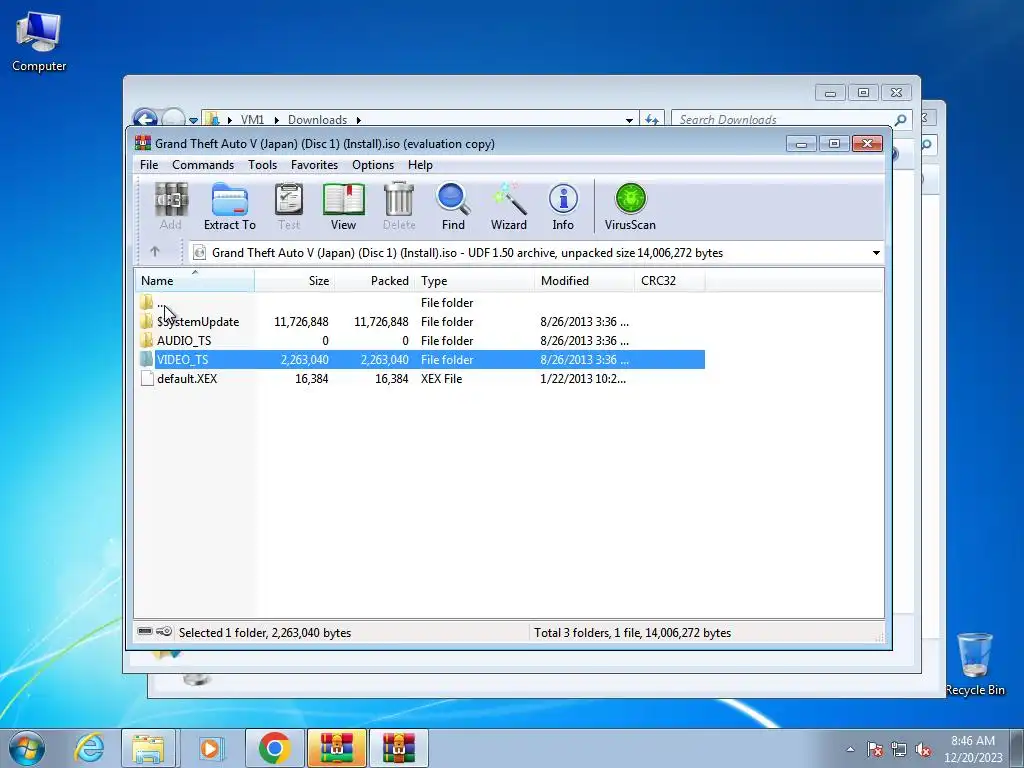Viewport: 1024px width, 768px height.
Task: Expand hidden system tray icons arrow
Action: [x=850, y=749]
